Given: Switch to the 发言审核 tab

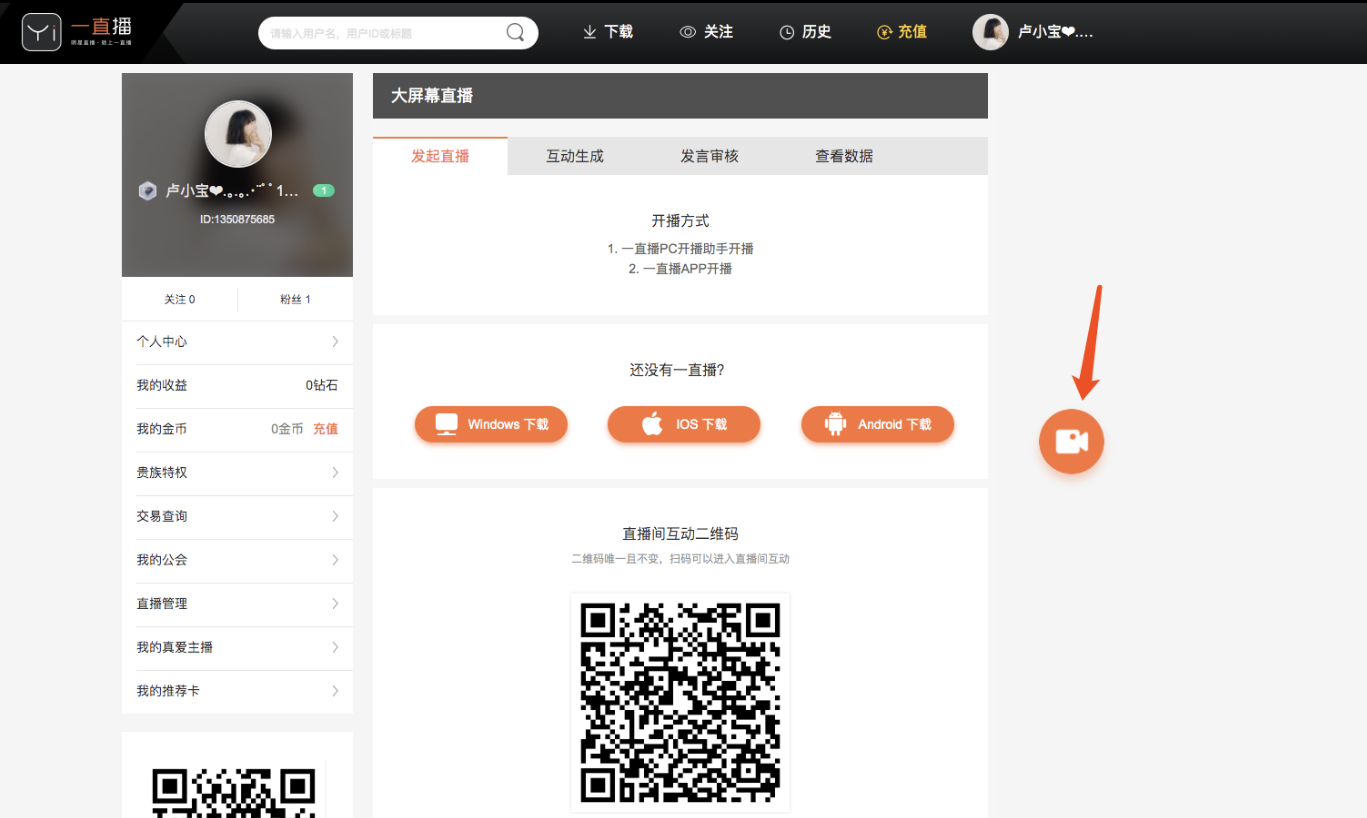Looking at the screenshot, I should 710,156.
